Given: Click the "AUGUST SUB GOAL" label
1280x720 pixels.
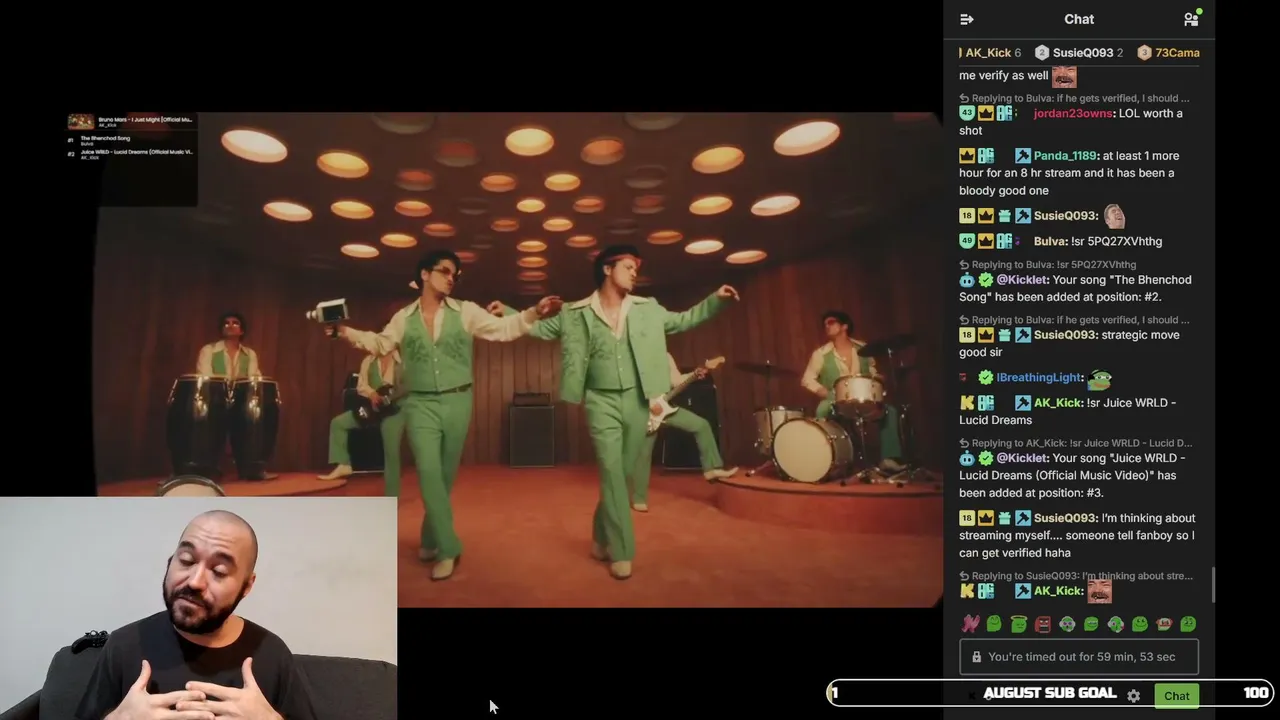Looking at the screenshot, I should coord(1049,693).
